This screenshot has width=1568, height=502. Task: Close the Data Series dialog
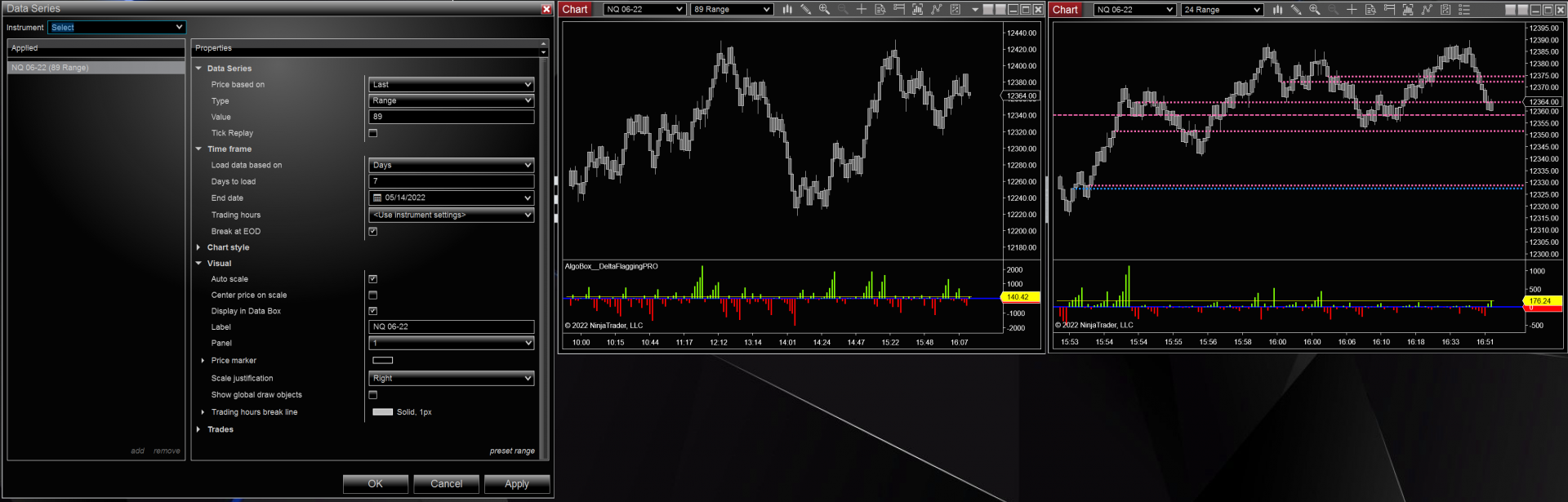pyautogui.click(x=546, y=9)
